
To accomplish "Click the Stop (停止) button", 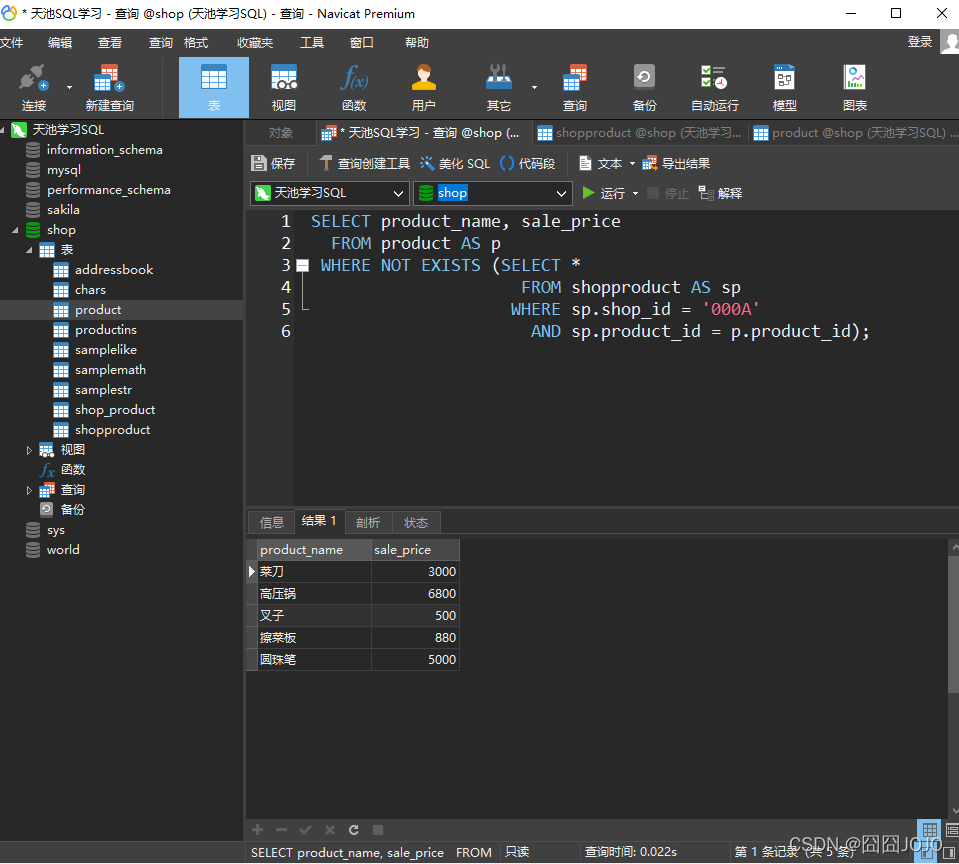I will pos(668,193).
